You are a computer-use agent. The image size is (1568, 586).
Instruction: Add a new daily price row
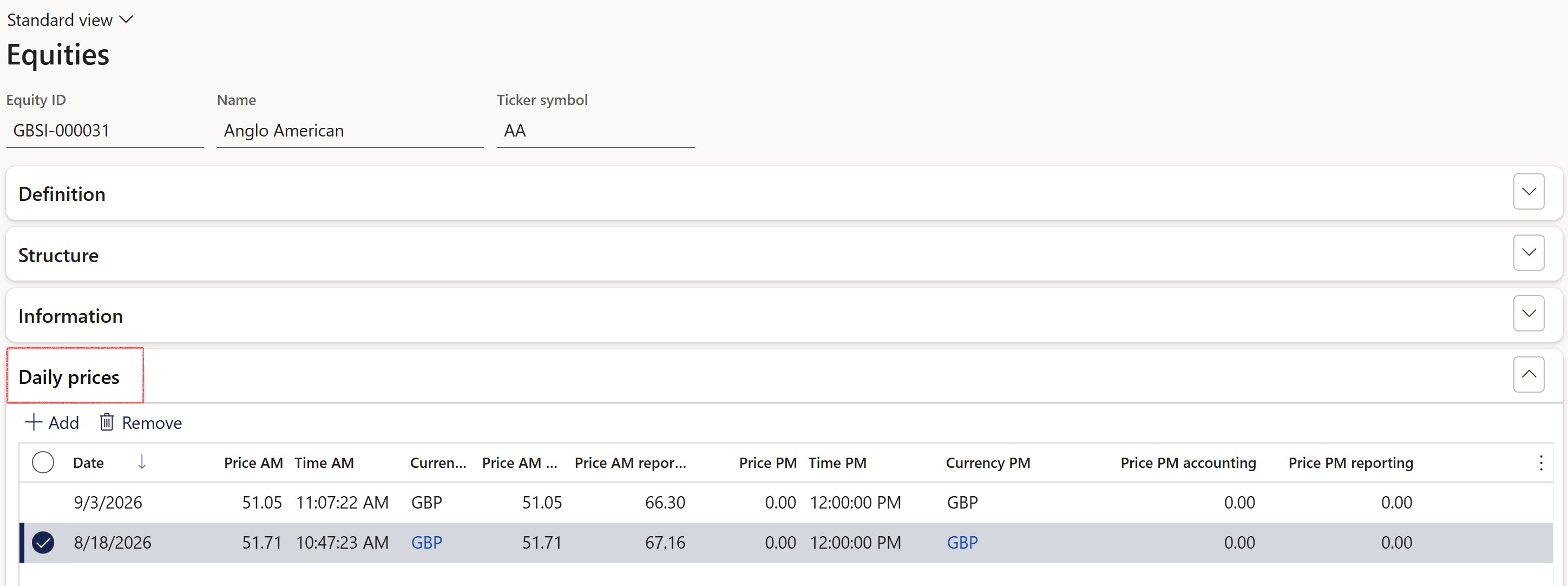[52, 422]
